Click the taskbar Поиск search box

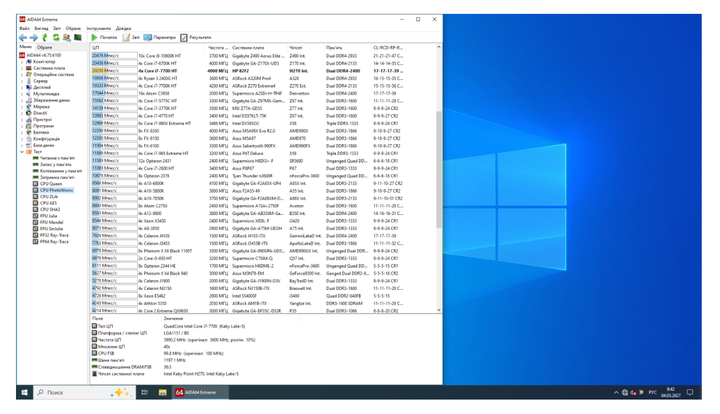(84, 392)
